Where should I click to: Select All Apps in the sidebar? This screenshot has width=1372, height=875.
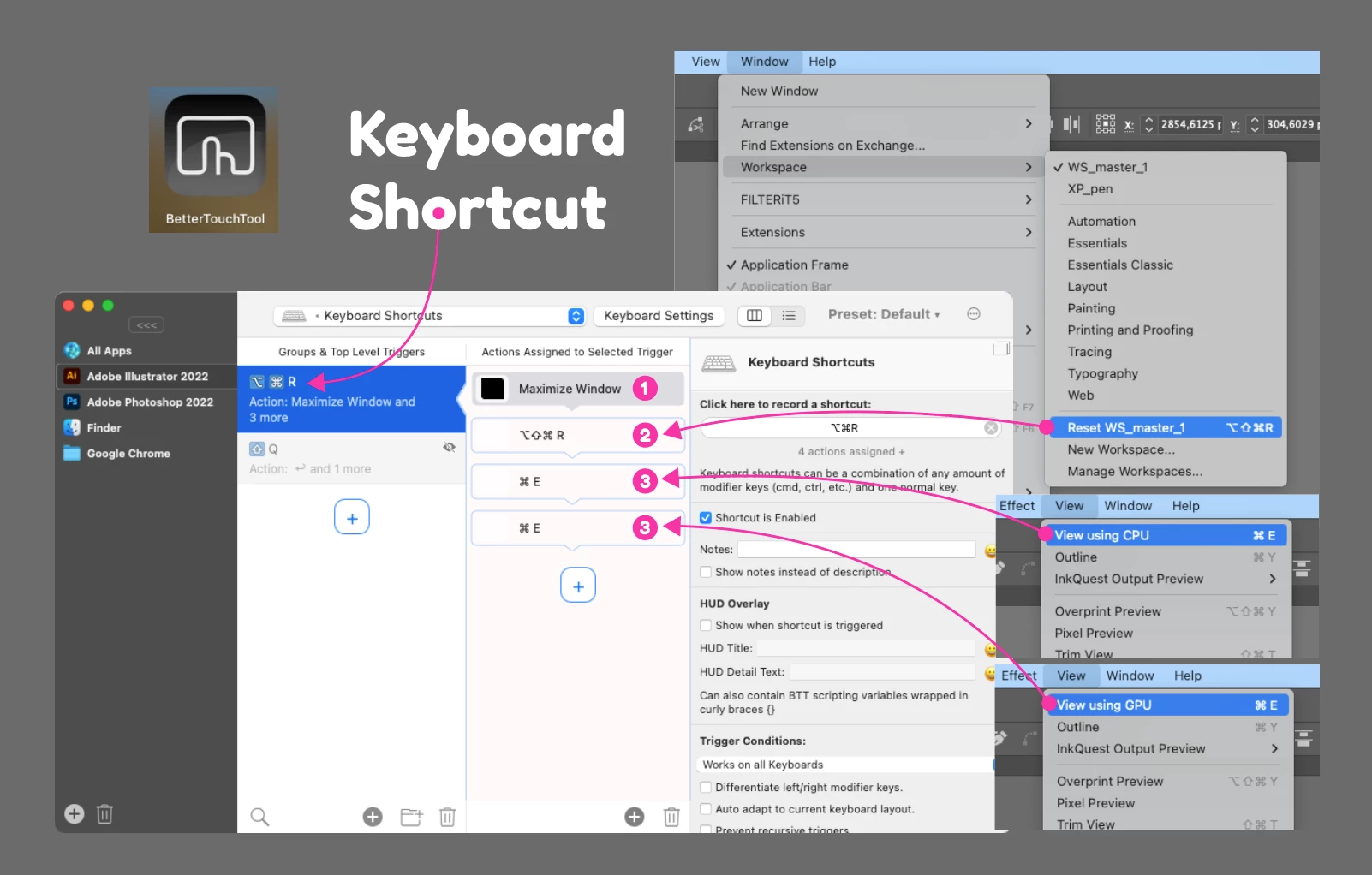146,350
